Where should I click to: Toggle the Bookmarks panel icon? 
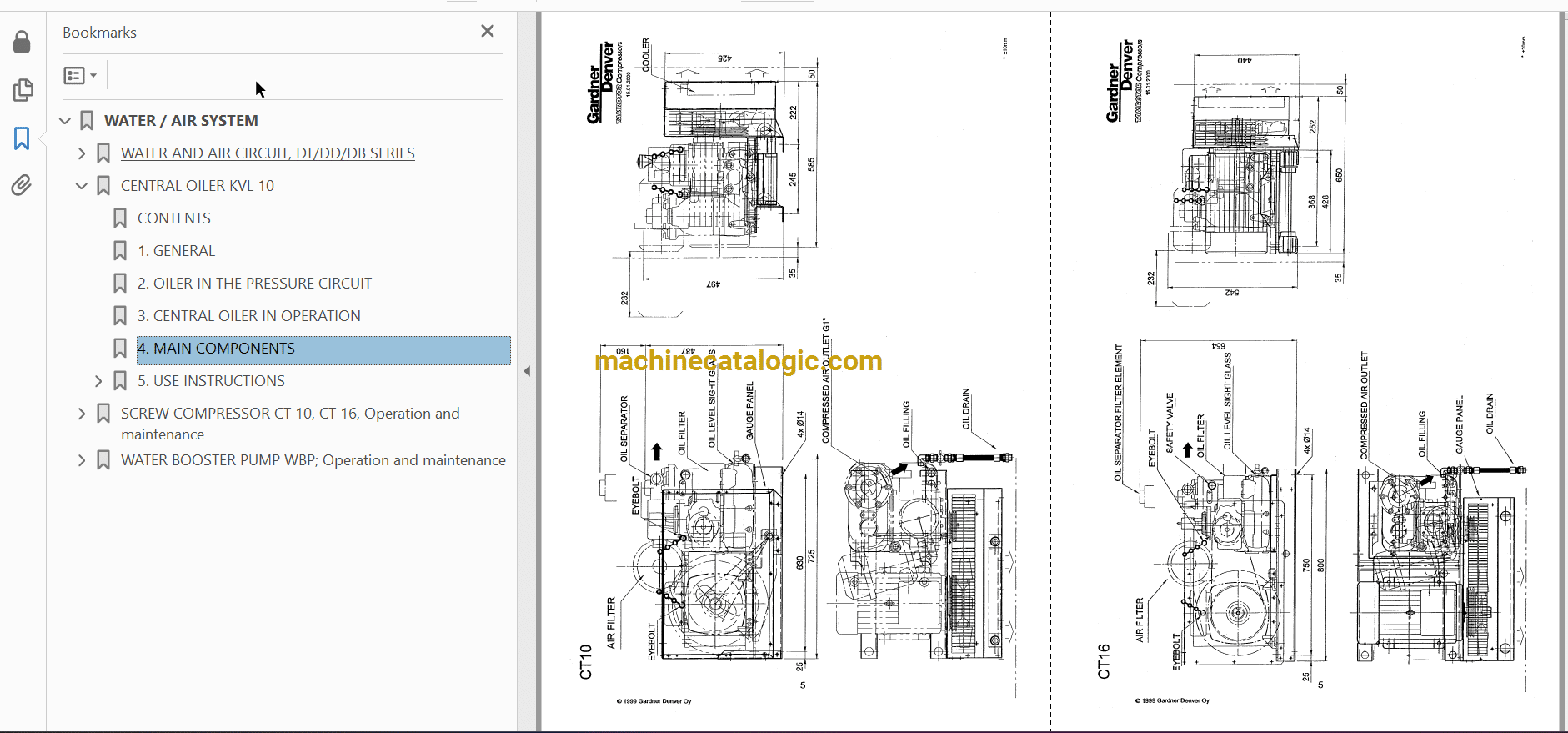[x=23, y=138]
